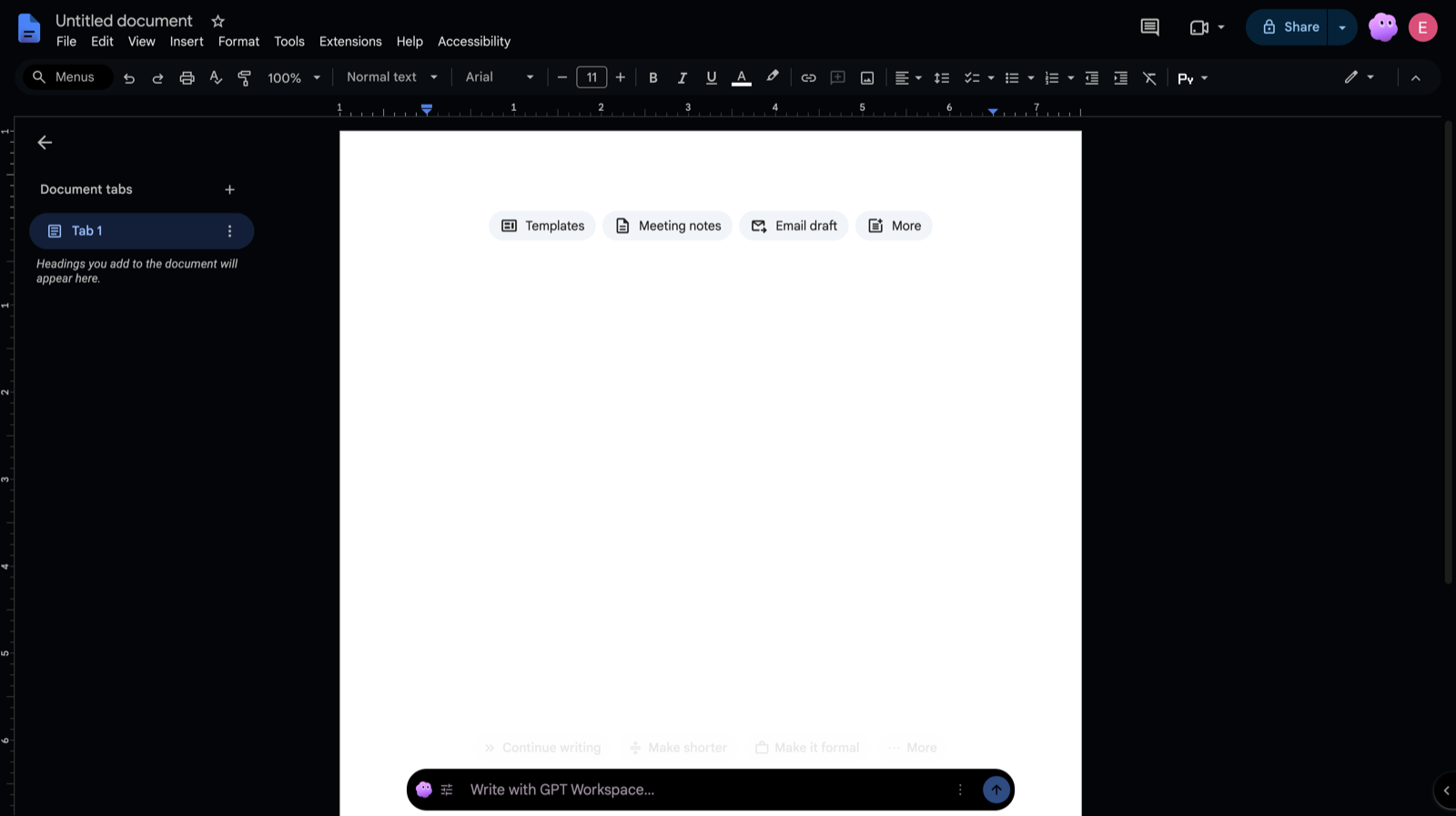The image size is (1456, 816).
Task: Increase the paragraph indent
Action: [x=1121, y=78]
